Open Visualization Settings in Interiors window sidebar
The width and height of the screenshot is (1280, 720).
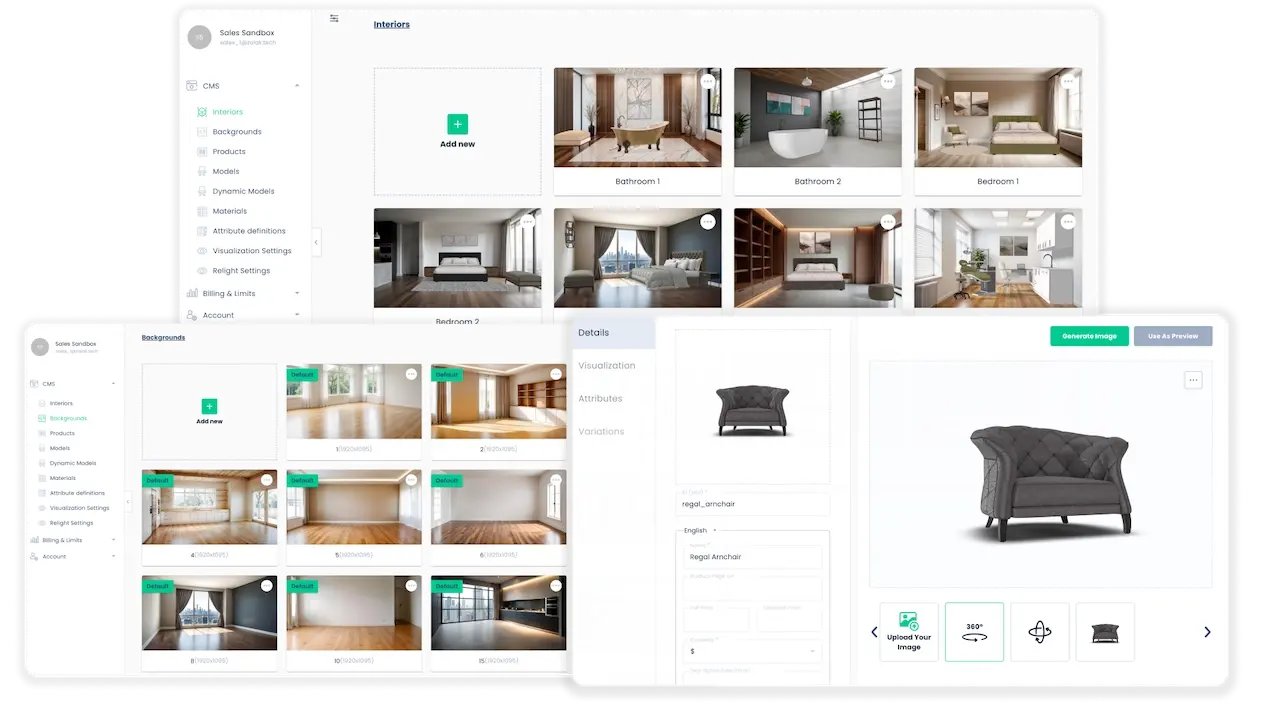pos(252,251)
